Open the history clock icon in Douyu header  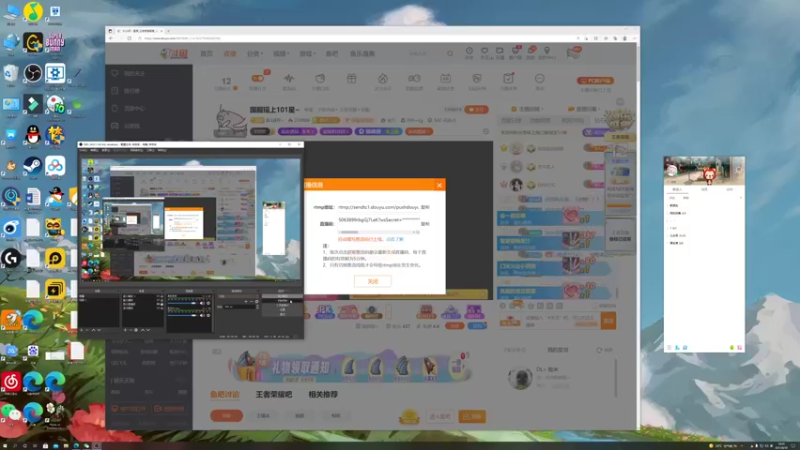469,51
